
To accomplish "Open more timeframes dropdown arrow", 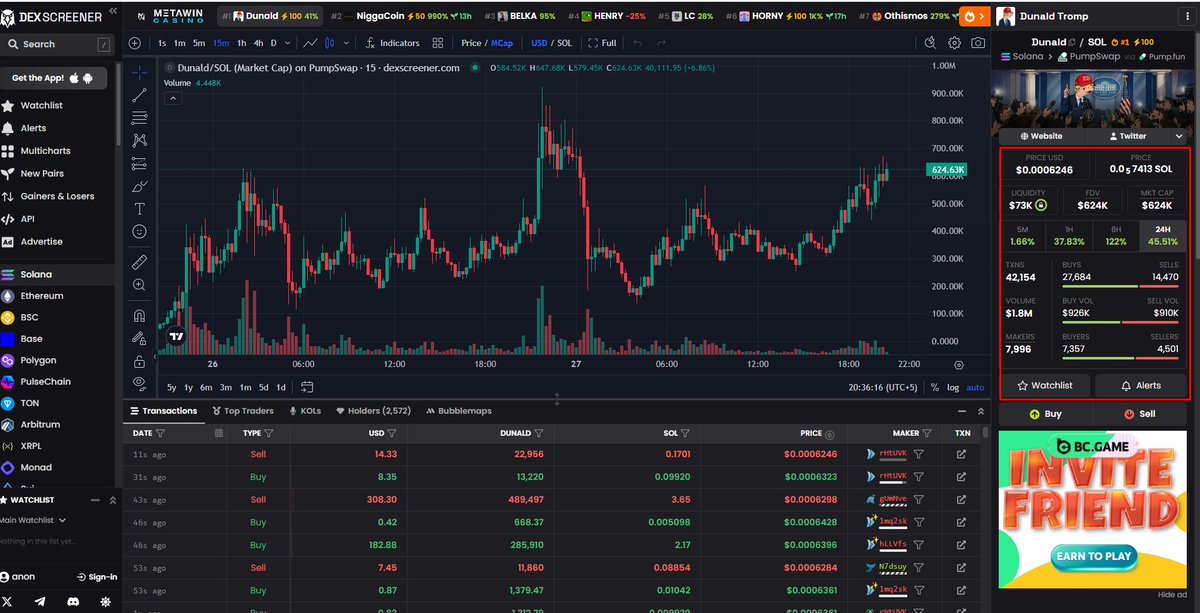I will (287, 43).
